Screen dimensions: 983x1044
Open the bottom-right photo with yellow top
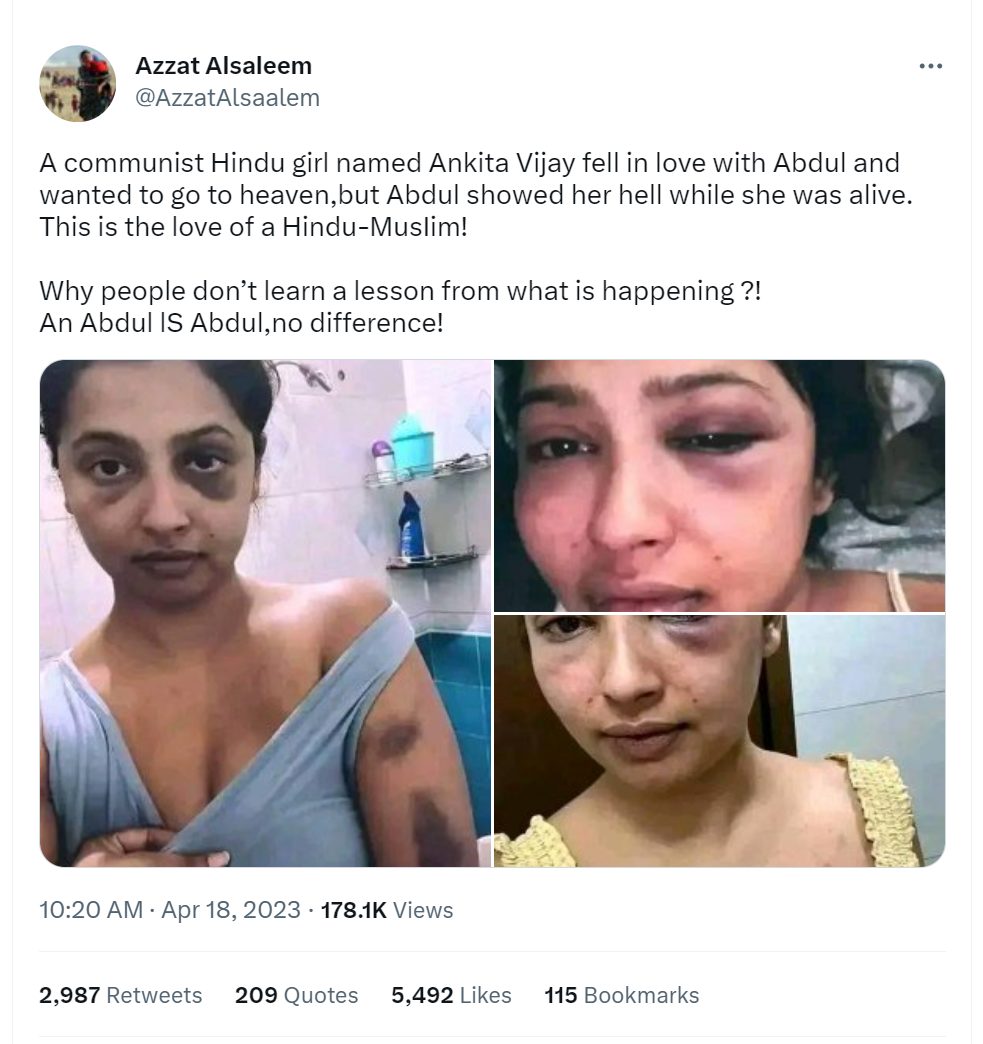coord(719,741)
